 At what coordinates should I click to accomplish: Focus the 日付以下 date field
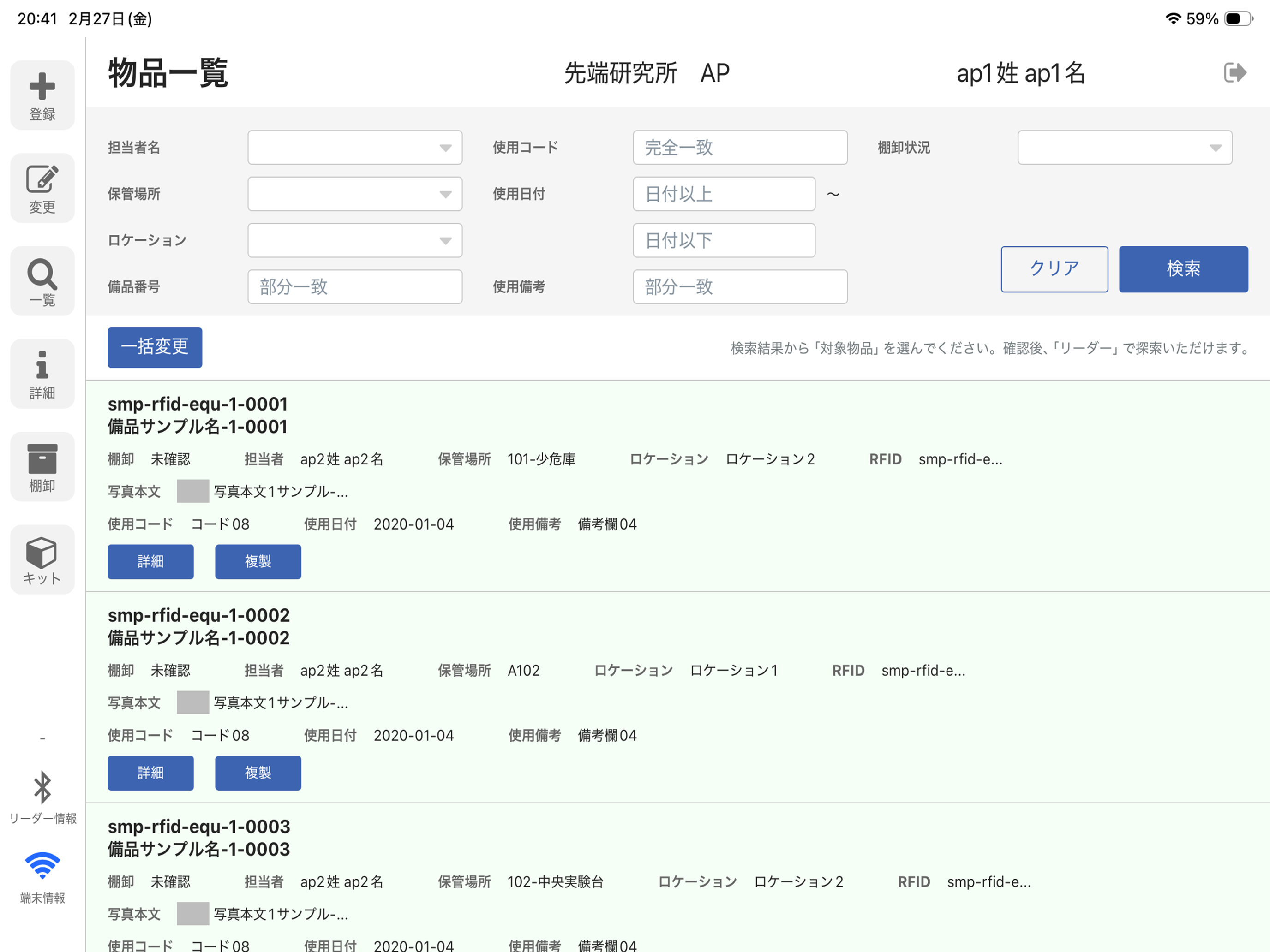tap(724, 240)
